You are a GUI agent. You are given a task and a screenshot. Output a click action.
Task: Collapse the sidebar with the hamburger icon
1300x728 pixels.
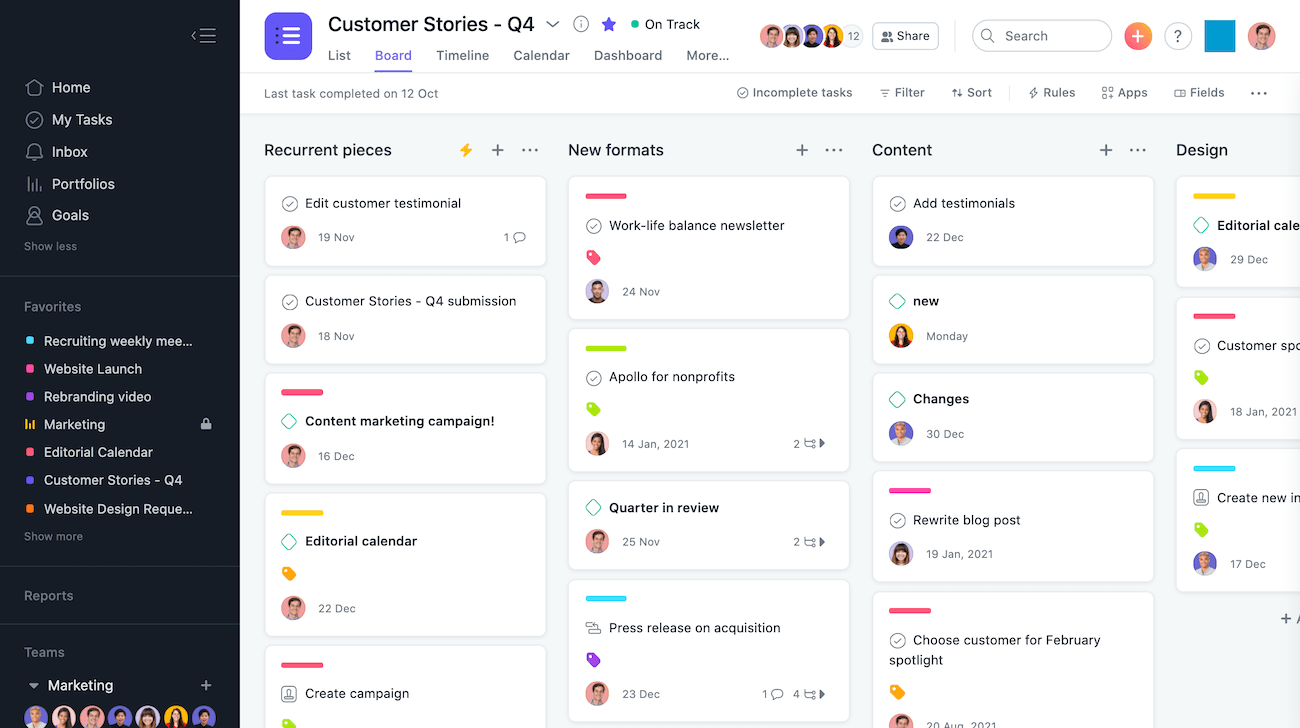click(204, 36)
